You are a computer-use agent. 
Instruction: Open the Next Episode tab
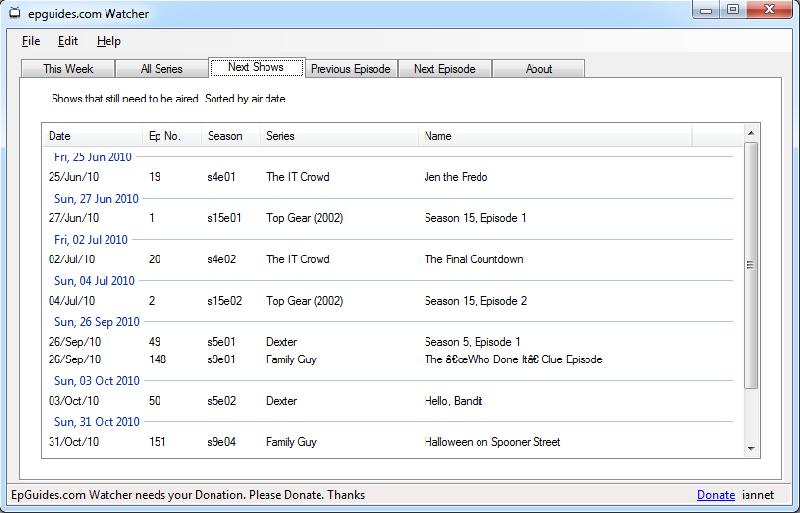pos(444,69)
